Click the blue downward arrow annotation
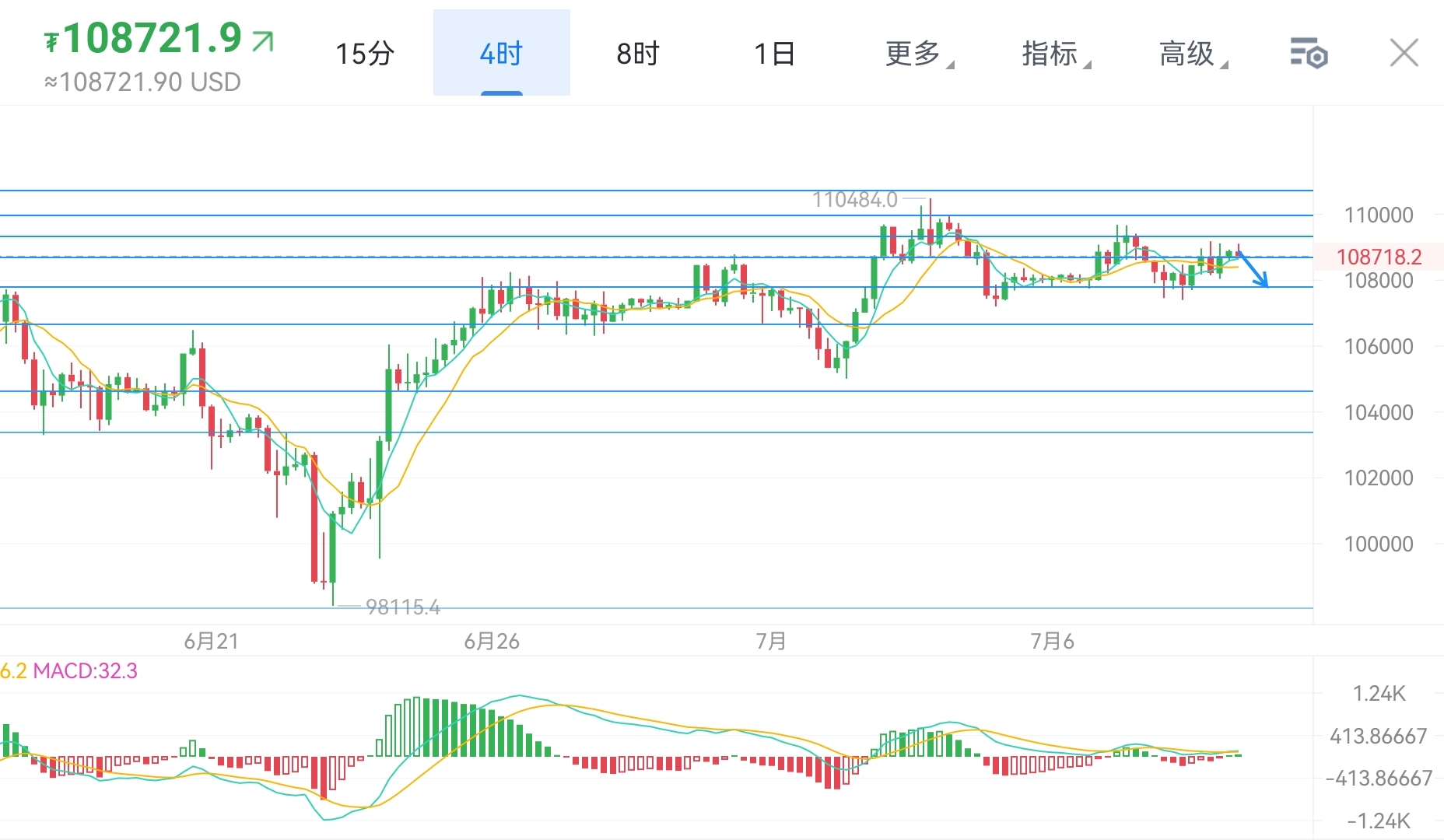 tap(1253, 269)
